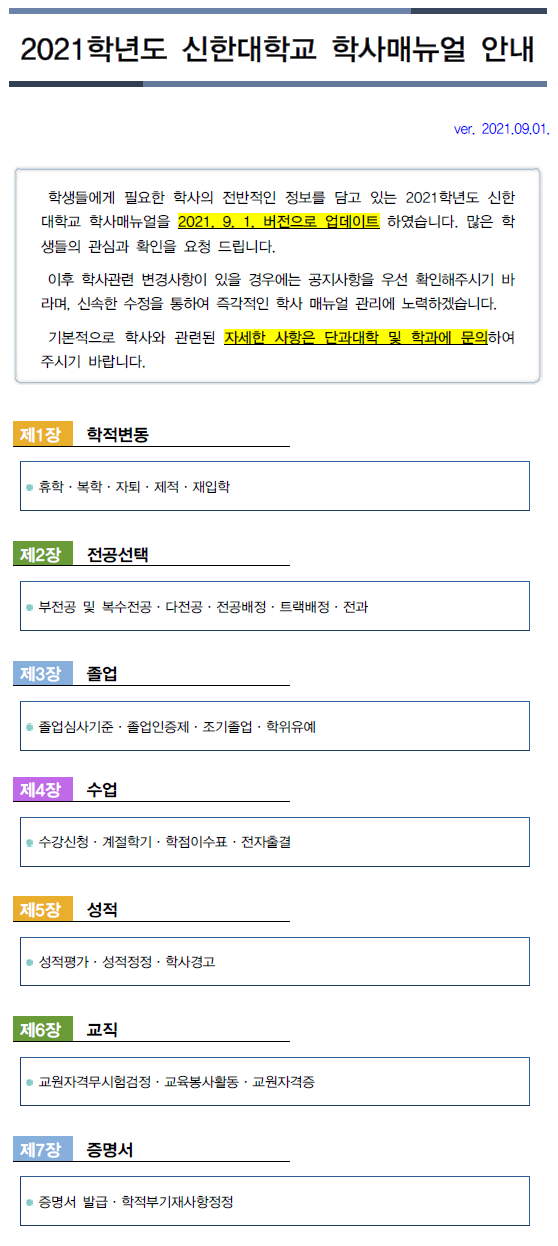558x1246 pixels.
Task: Open 성적평가 · 성적정정 · 학사경고 box
Action: tap(275, 962)
